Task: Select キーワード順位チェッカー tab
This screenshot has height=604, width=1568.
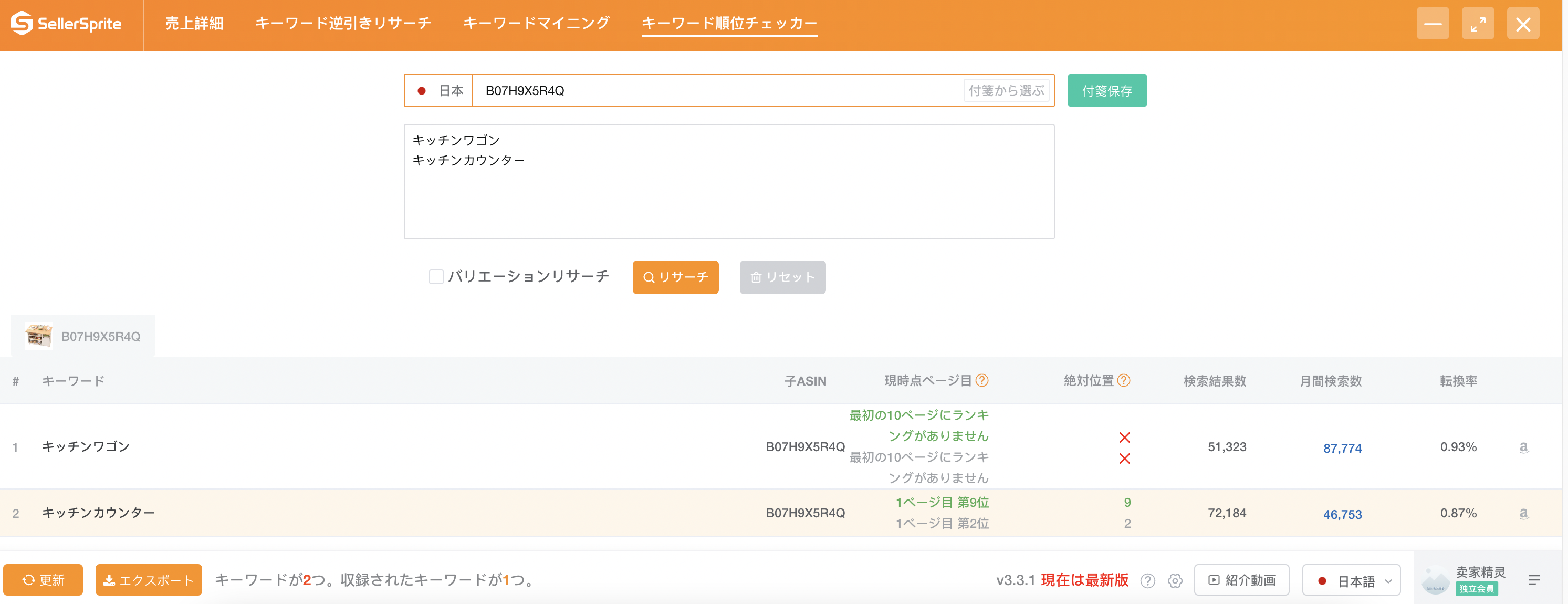Action: pos(729,23)
